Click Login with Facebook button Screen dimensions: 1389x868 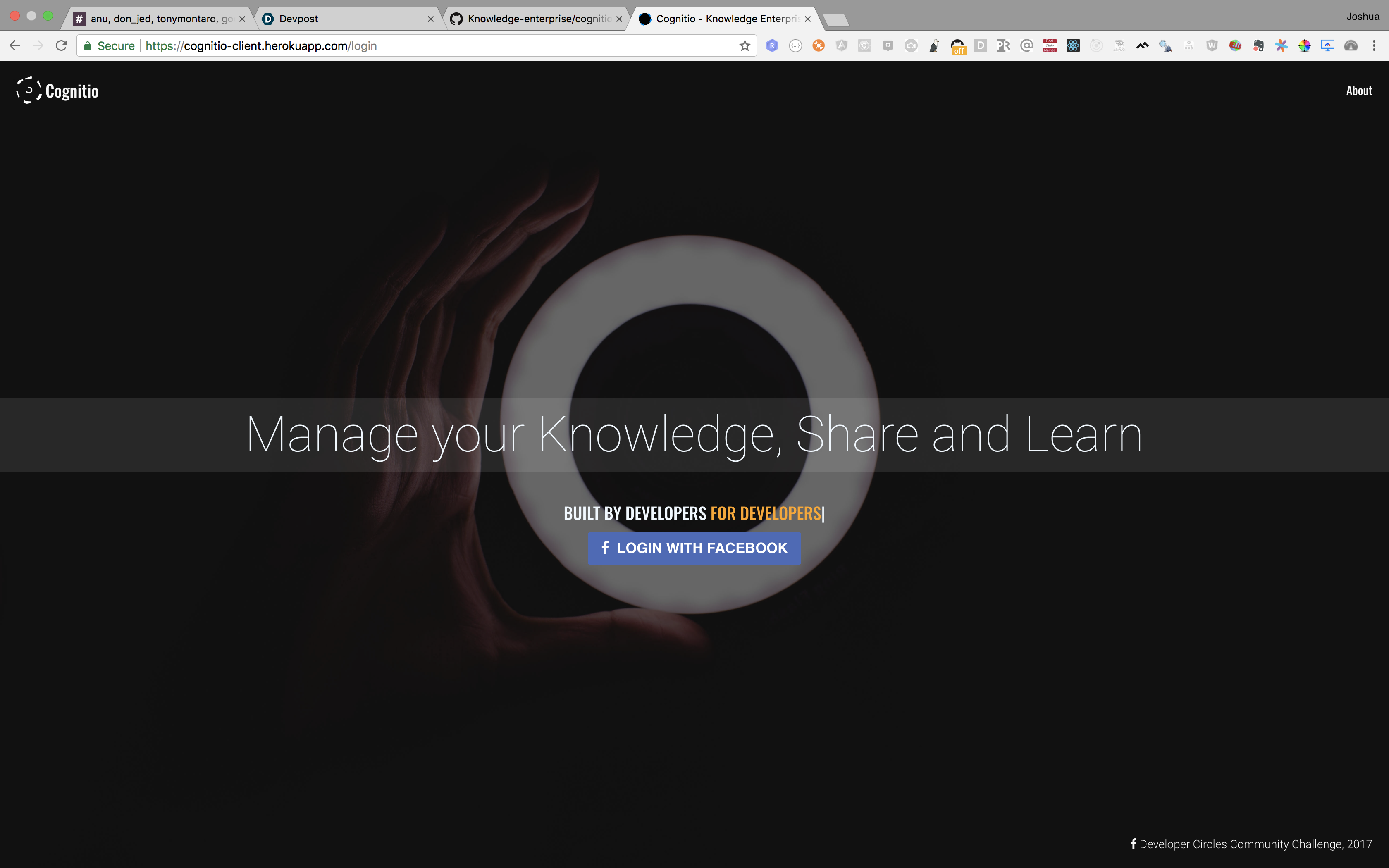coord(694,548)
